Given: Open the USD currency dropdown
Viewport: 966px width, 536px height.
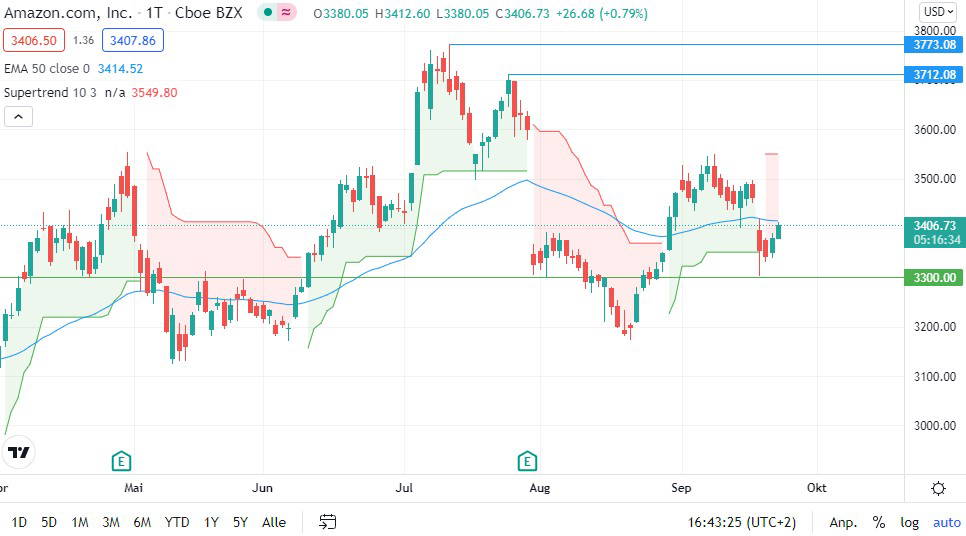Looking at the screenshot, I should [x=938, y=12].
